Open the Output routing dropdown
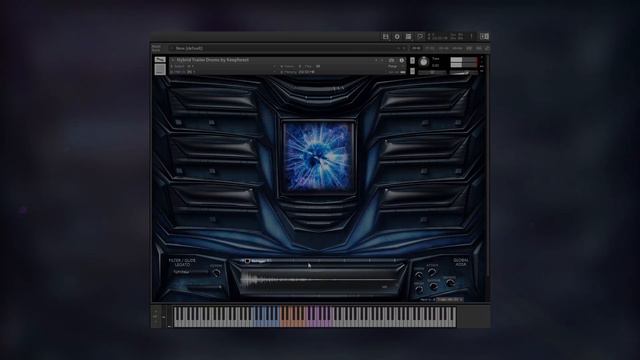This screenshot has width=640, height=360. pos(190,66)
